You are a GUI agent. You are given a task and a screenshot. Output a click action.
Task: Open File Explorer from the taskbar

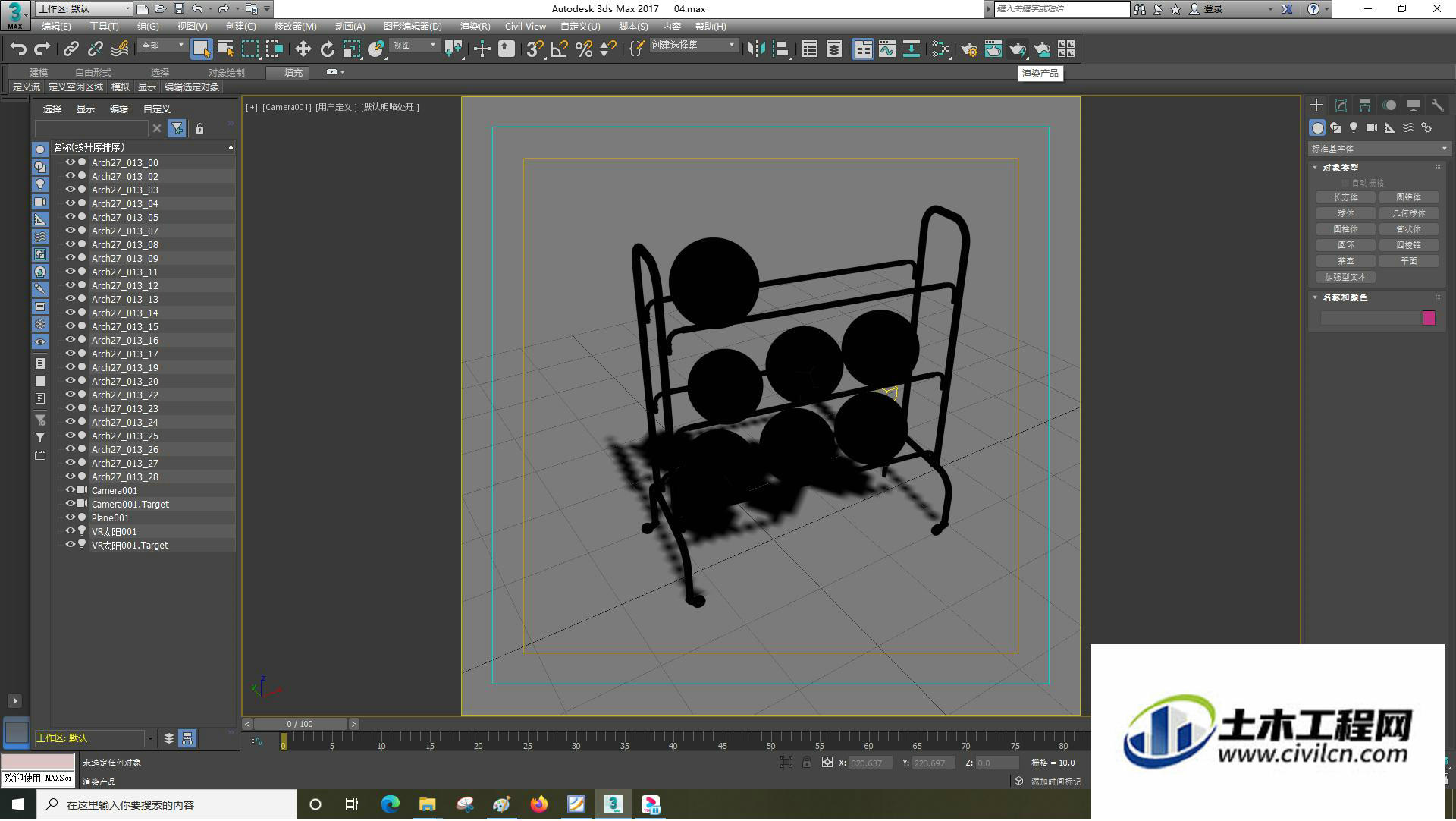click(428, 805)
